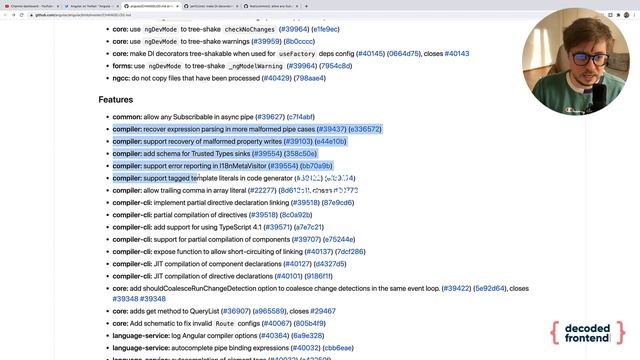Open commit e75244e

(339, 239)
